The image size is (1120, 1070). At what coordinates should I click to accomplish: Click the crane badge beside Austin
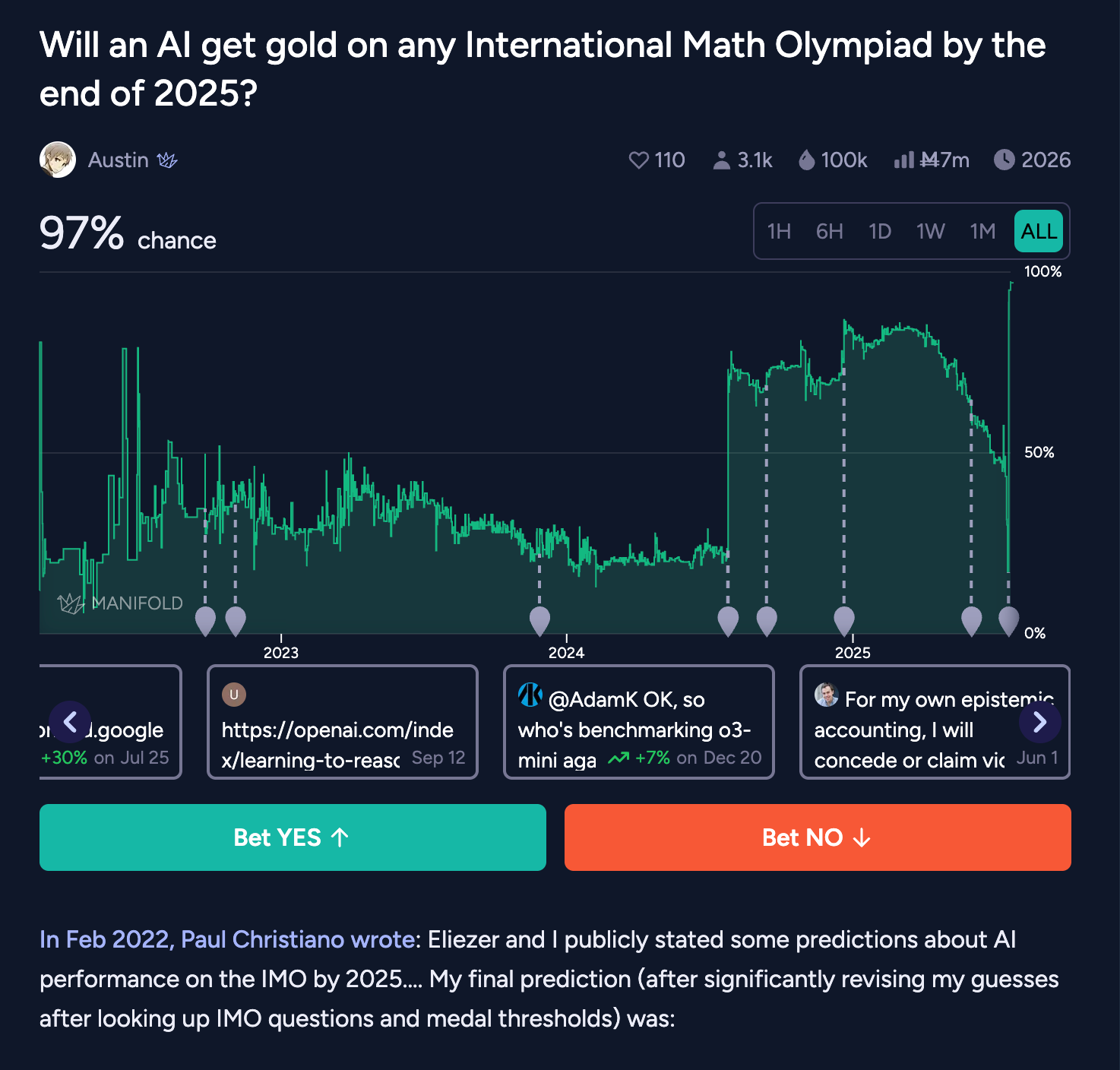point(167,160)
